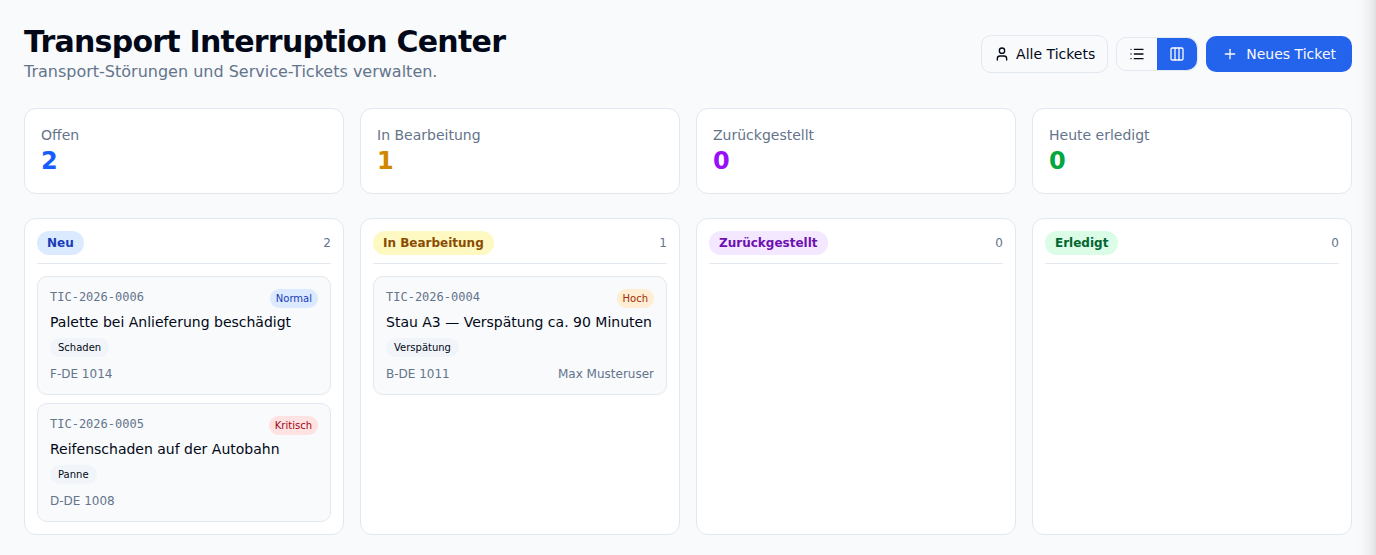The height and width of the screenshot is (555, 1376).
Task: Click the Verspätung category tag
Action: coord(422,348)
